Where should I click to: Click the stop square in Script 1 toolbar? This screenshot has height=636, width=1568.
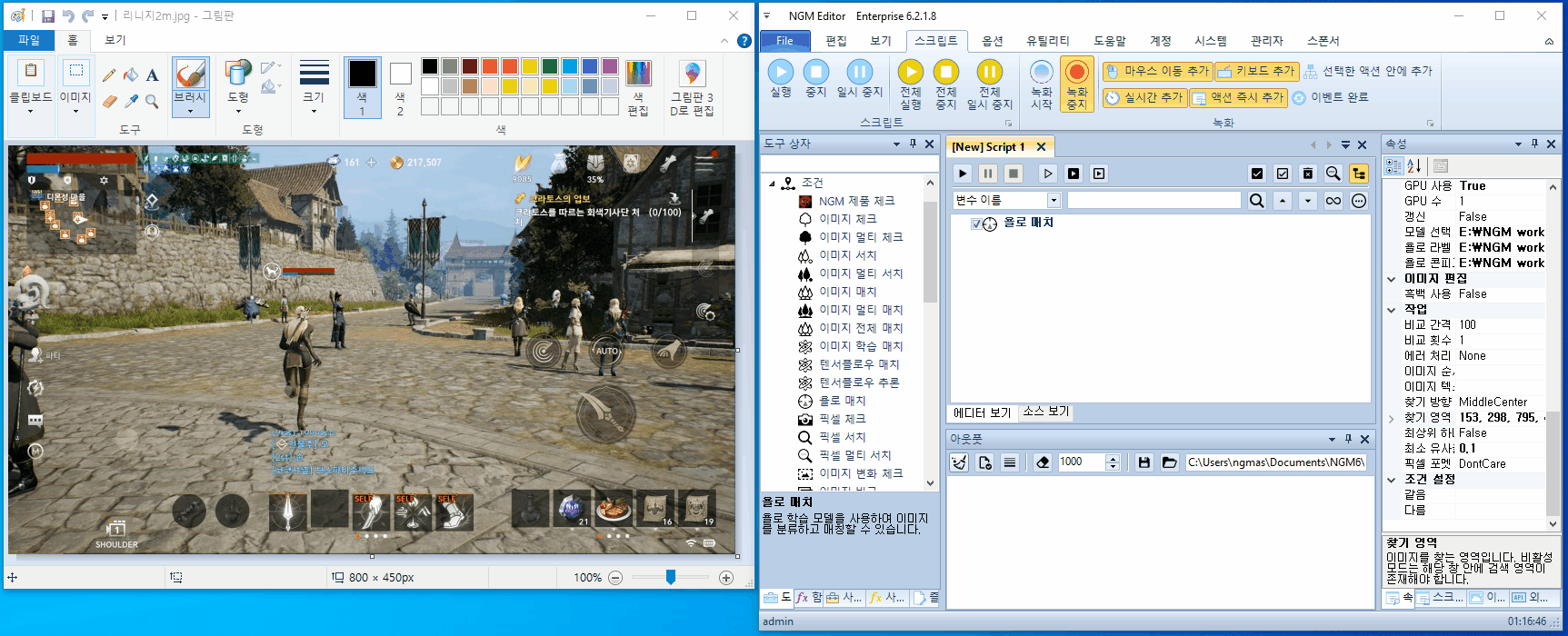pyautogui.click(x=1014, y=174)
